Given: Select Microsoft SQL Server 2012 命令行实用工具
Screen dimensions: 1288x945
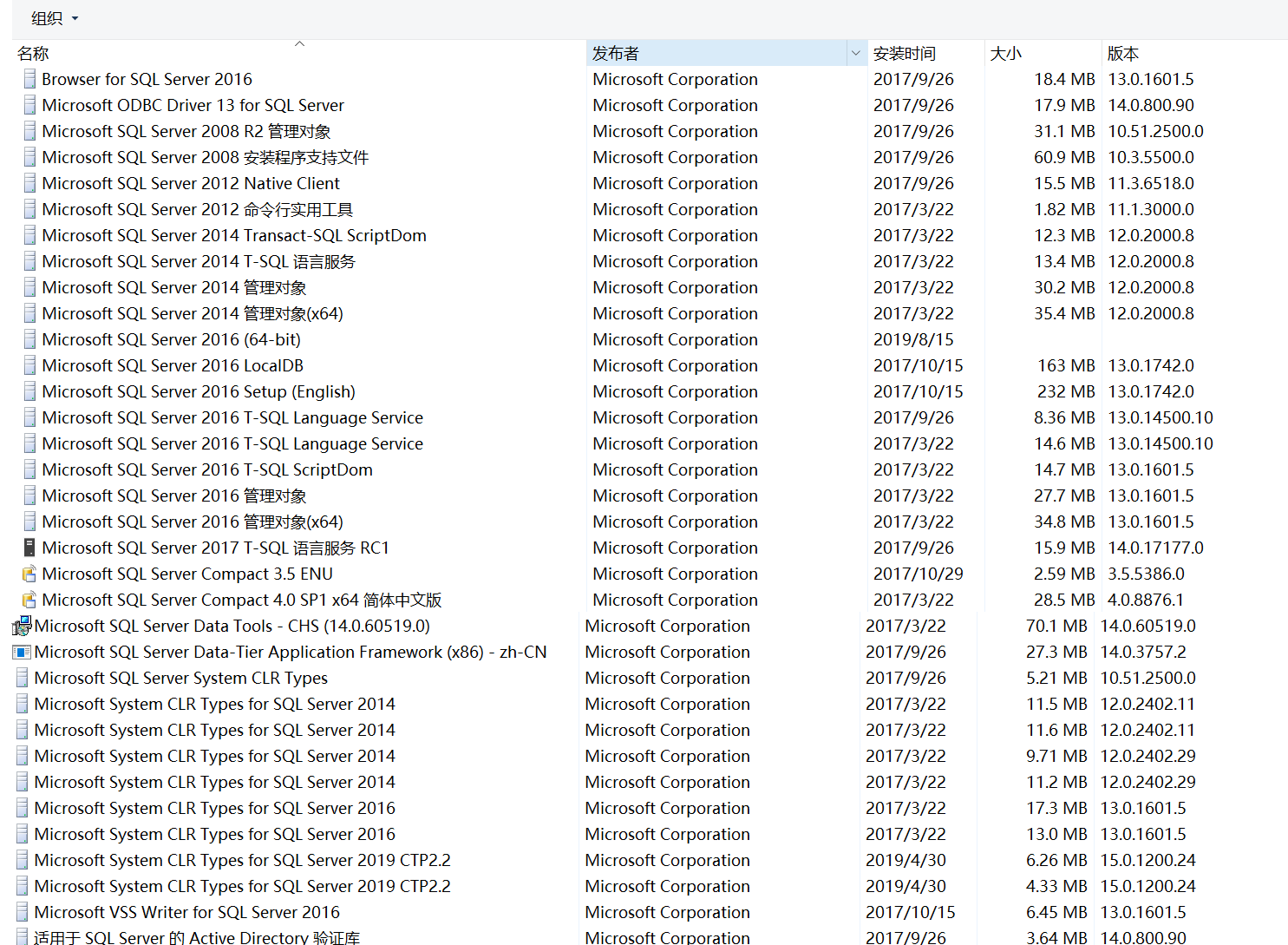Looking at the screenshot, I should (x=198, y=209).
